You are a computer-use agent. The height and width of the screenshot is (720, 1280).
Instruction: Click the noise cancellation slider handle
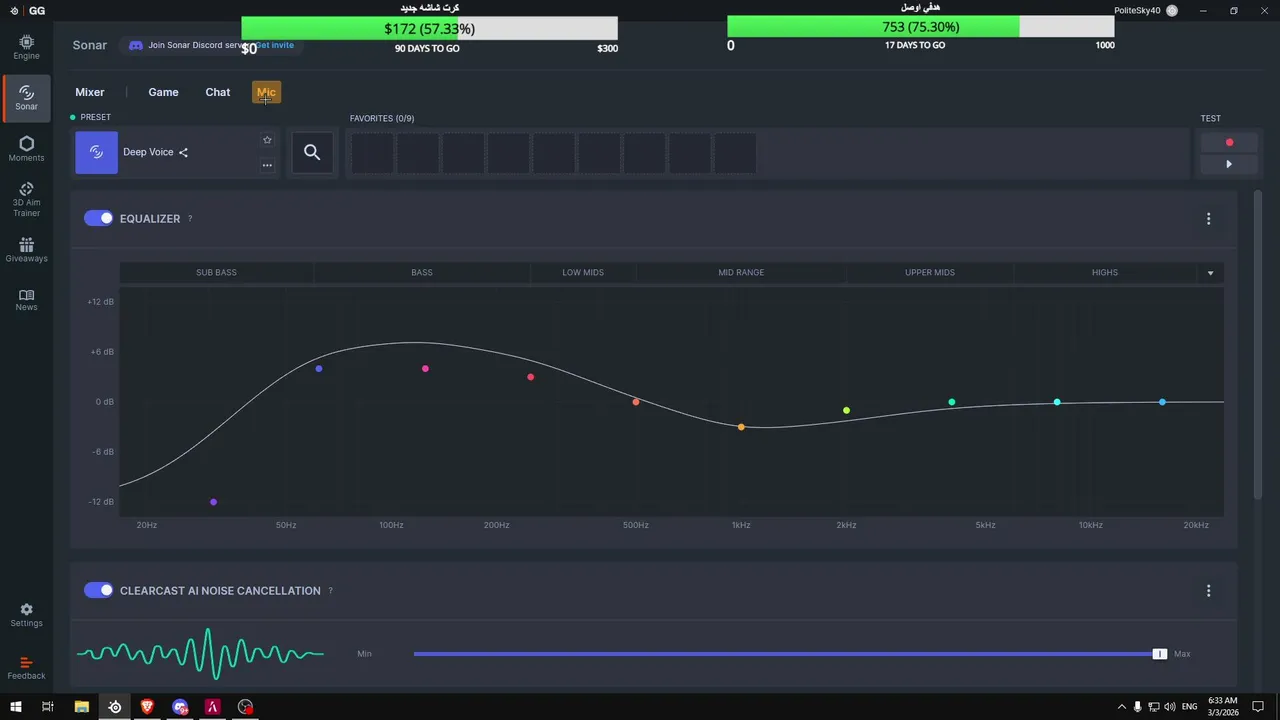1159,654
